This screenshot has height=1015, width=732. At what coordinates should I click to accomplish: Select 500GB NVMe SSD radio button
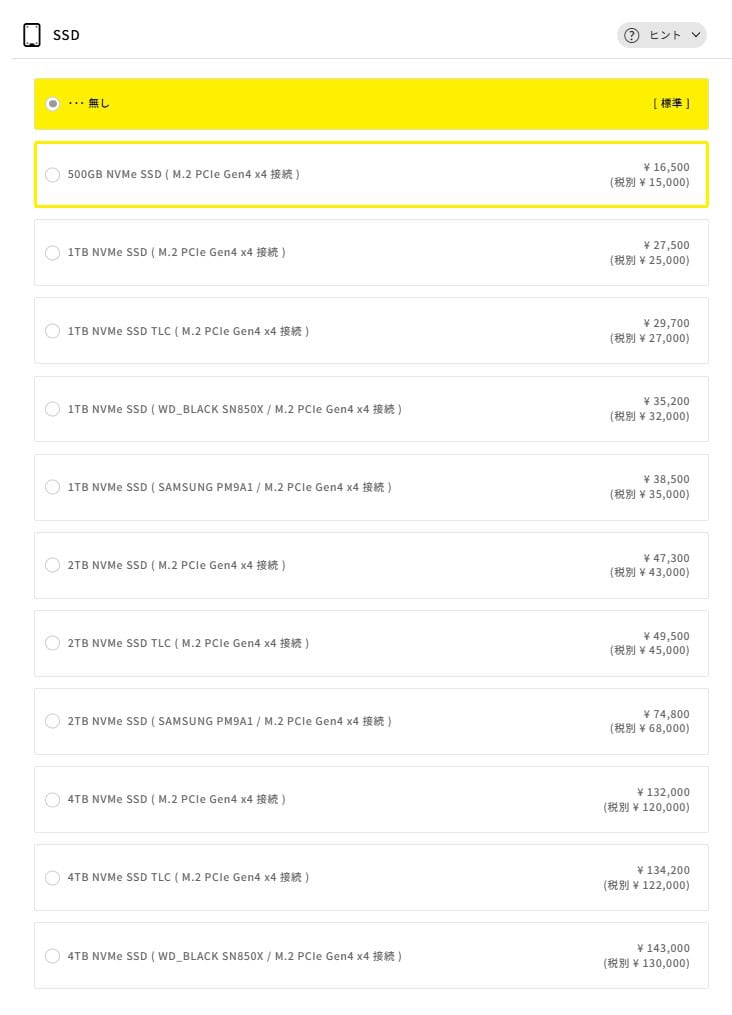point(53,175)
